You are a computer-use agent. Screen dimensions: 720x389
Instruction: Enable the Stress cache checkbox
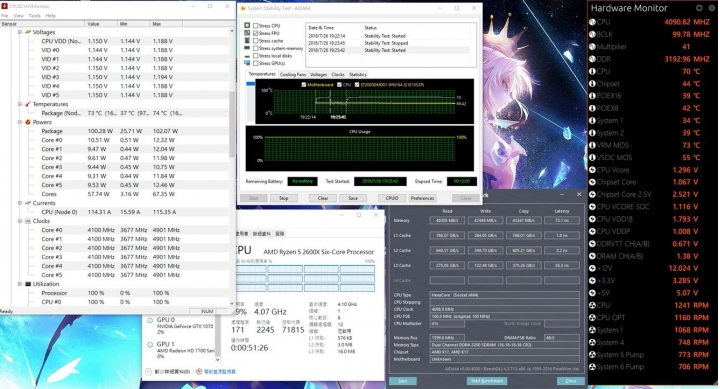[256, 40]
